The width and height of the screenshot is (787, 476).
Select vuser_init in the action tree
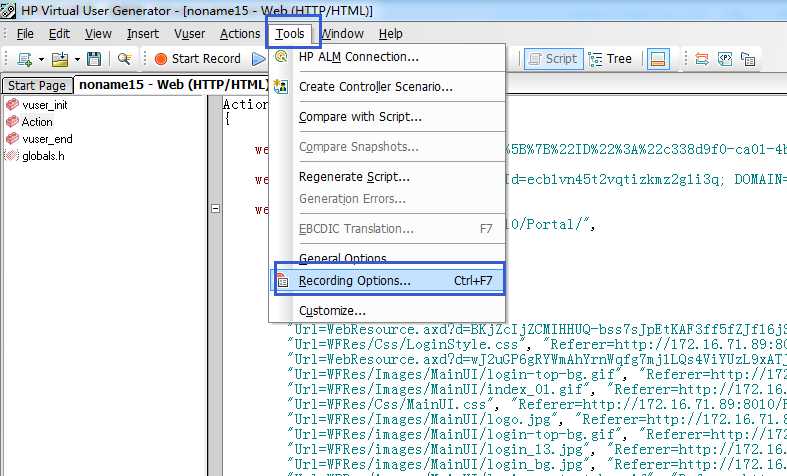pos(45,105)
